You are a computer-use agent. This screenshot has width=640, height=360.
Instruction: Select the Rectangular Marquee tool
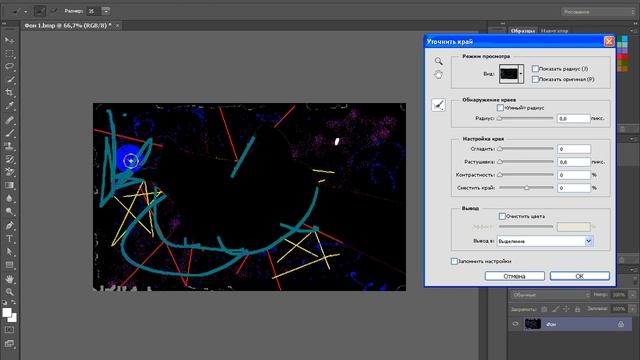(9, 53)
